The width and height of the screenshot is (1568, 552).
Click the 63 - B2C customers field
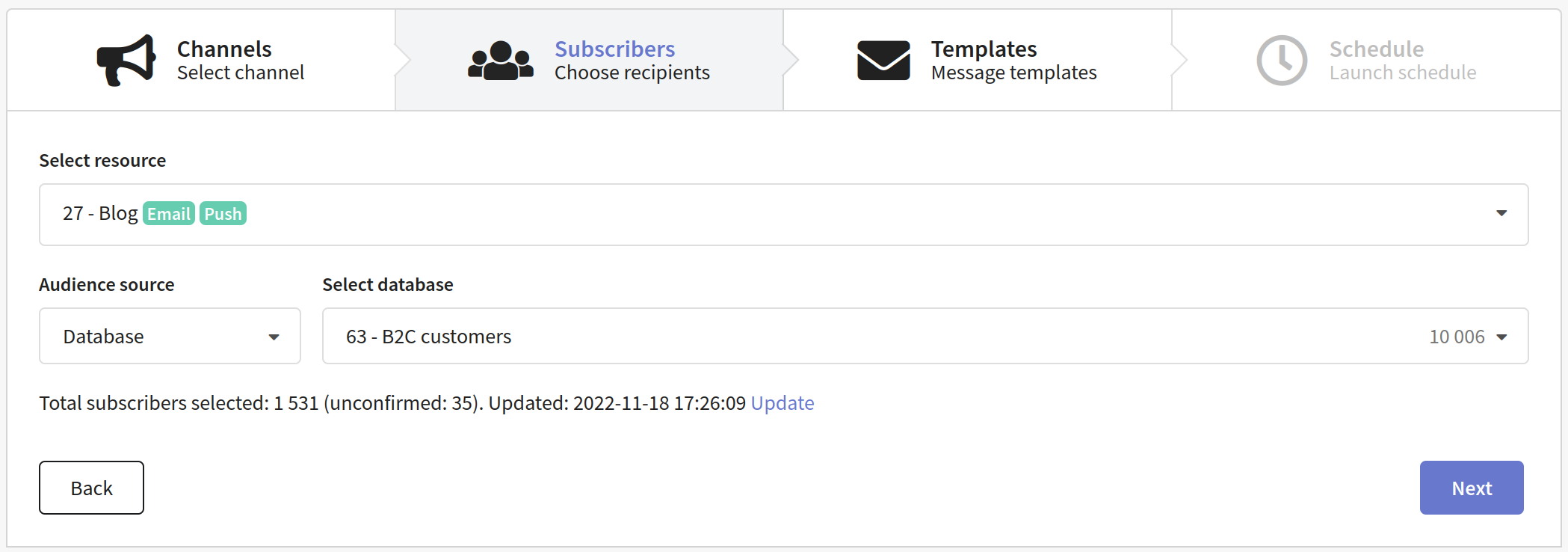[925, 337]
